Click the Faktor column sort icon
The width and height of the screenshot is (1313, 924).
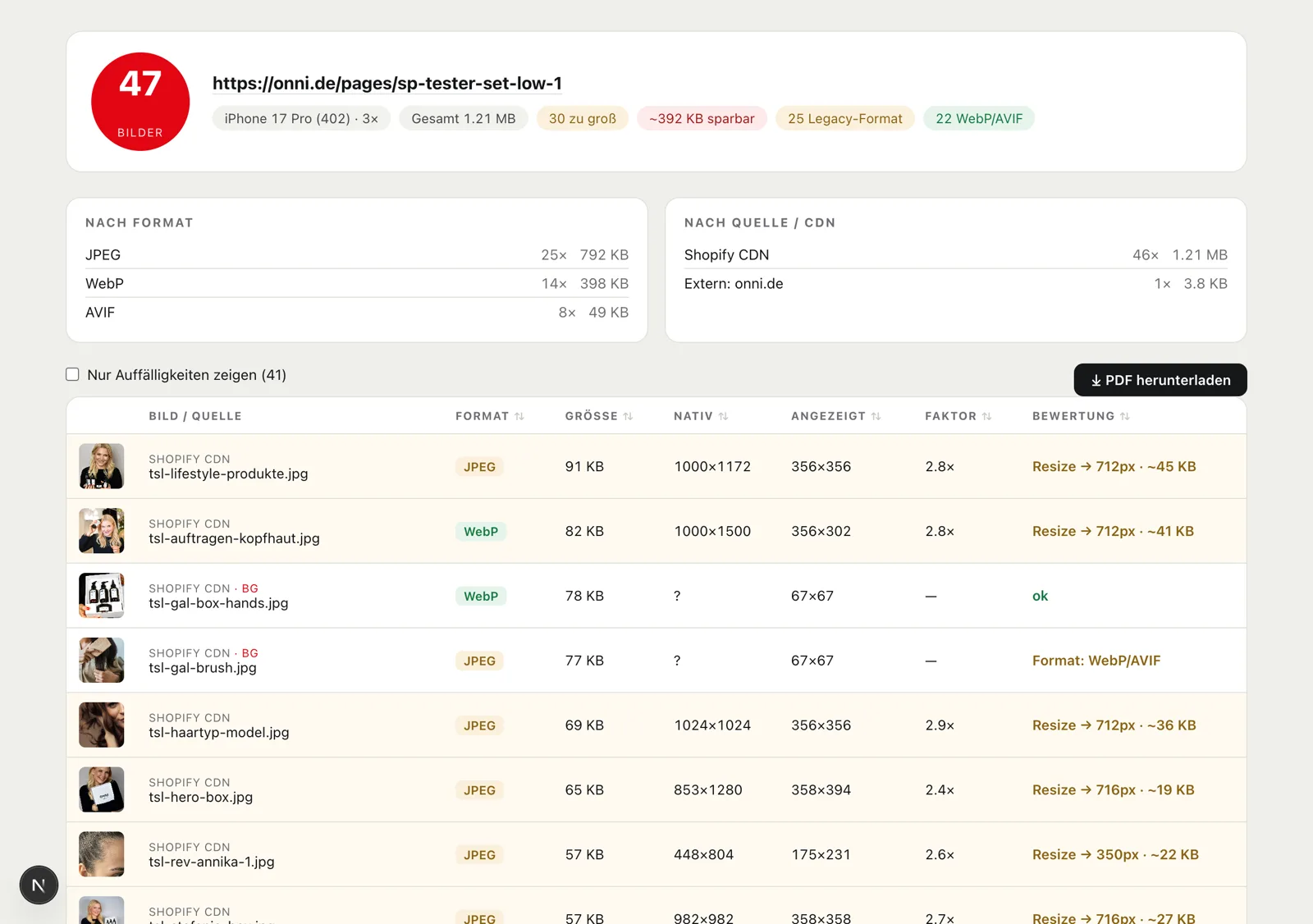pos(986,416)
